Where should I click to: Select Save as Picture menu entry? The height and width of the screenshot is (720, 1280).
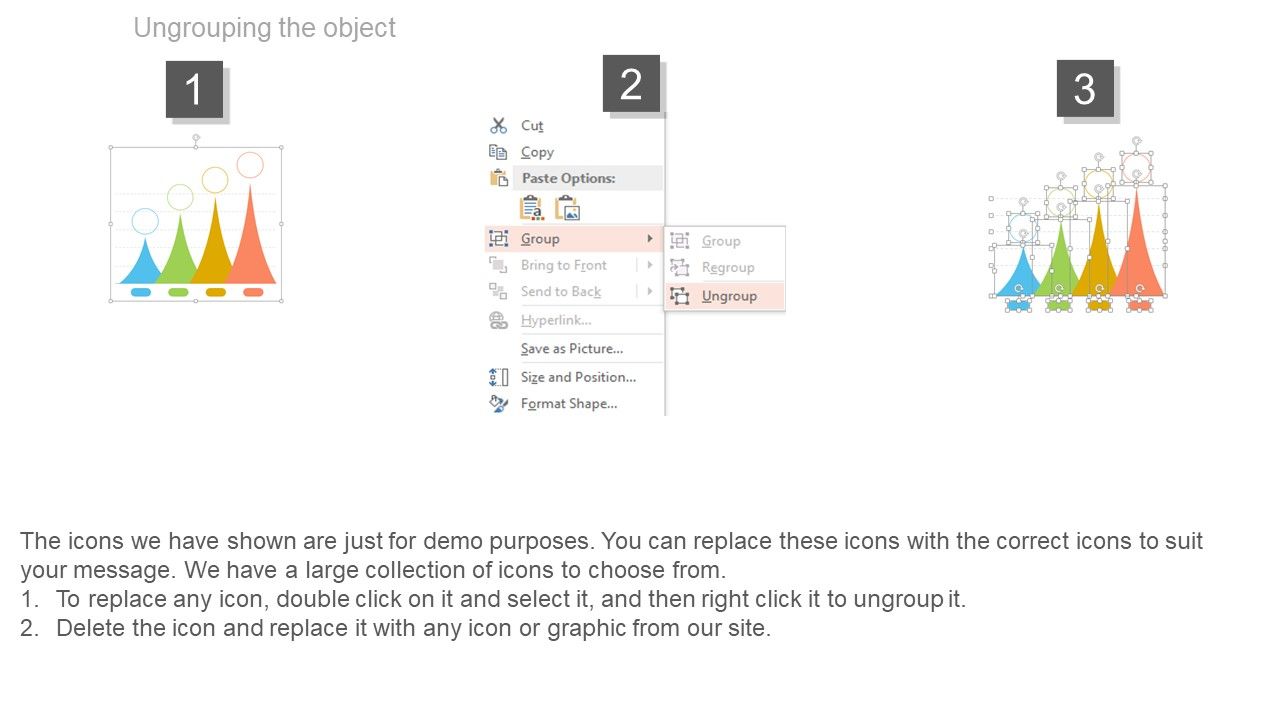coord(574,349)
